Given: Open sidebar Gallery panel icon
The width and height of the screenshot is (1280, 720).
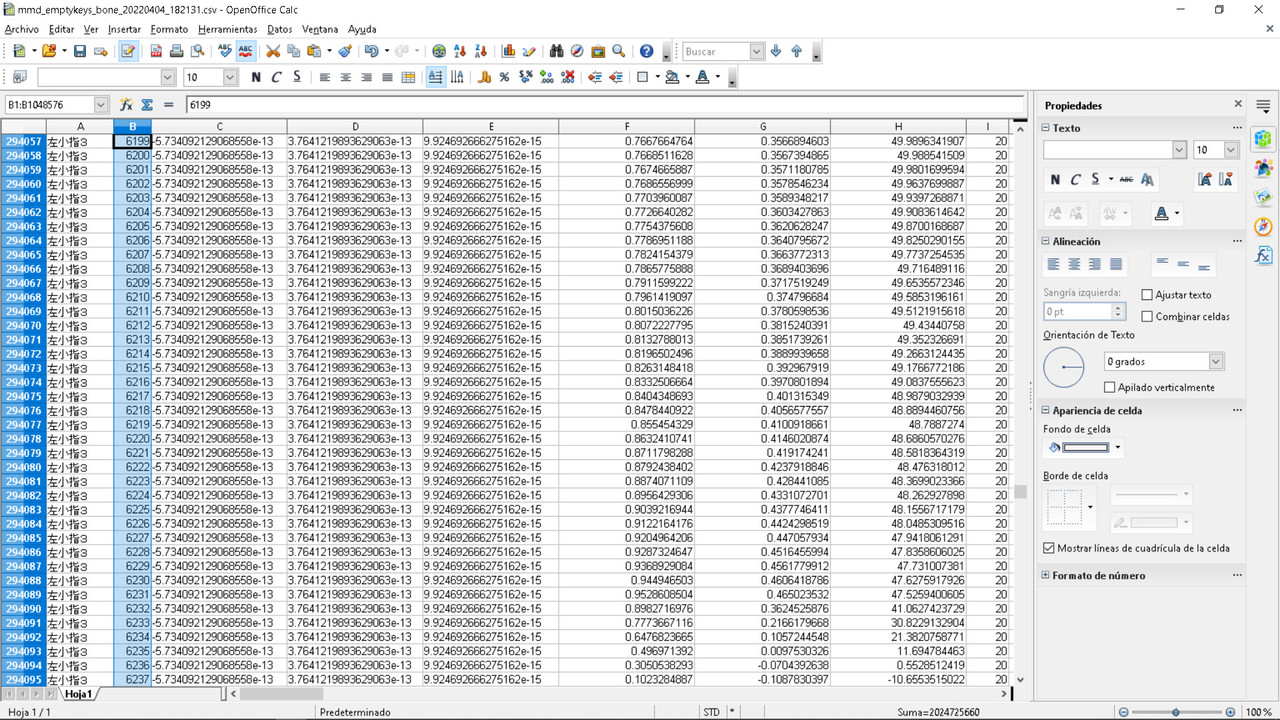Looking at the screenshot, I should (1263, 197).
